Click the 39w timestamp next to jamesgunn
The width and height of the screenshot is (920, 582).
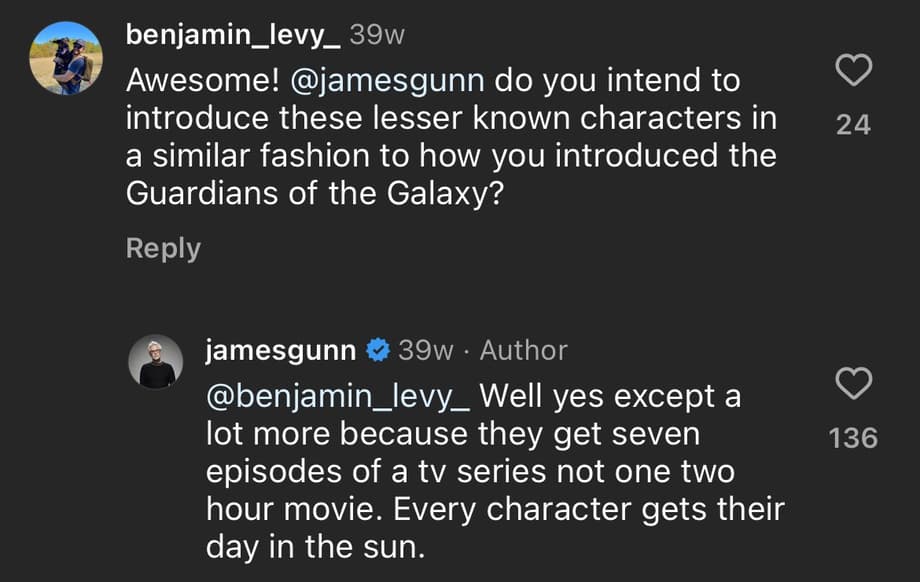click(425, 350)
